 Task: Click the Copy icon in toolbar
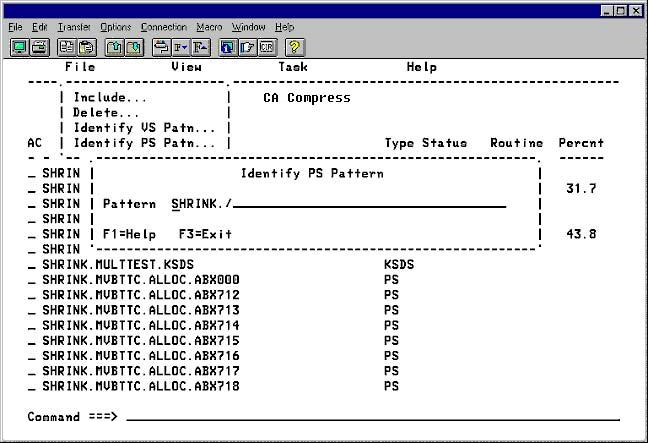65,46
